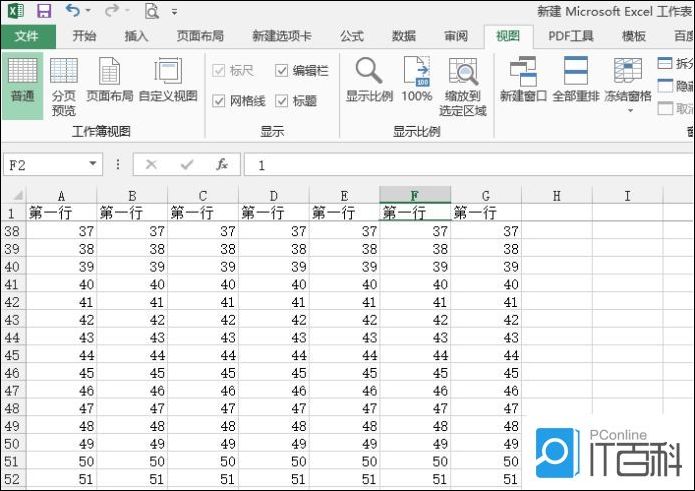This screenshot has height=491, width=695.
Task: Switch to the 开始 tab
Action: 84,36
